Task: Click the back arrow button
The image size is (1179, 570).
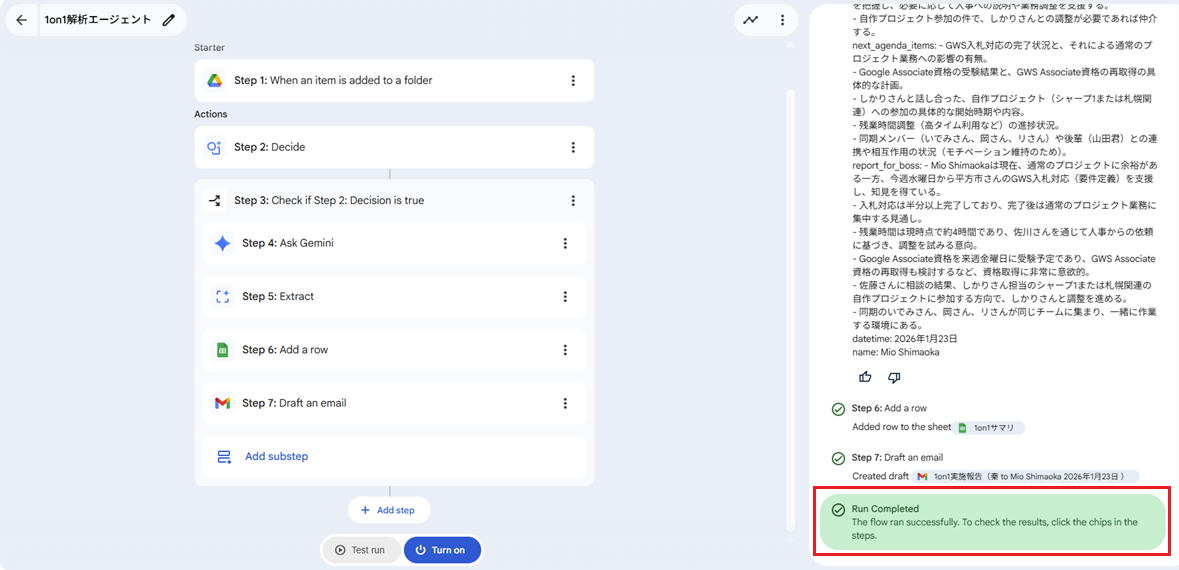Action: pos(21,20)
